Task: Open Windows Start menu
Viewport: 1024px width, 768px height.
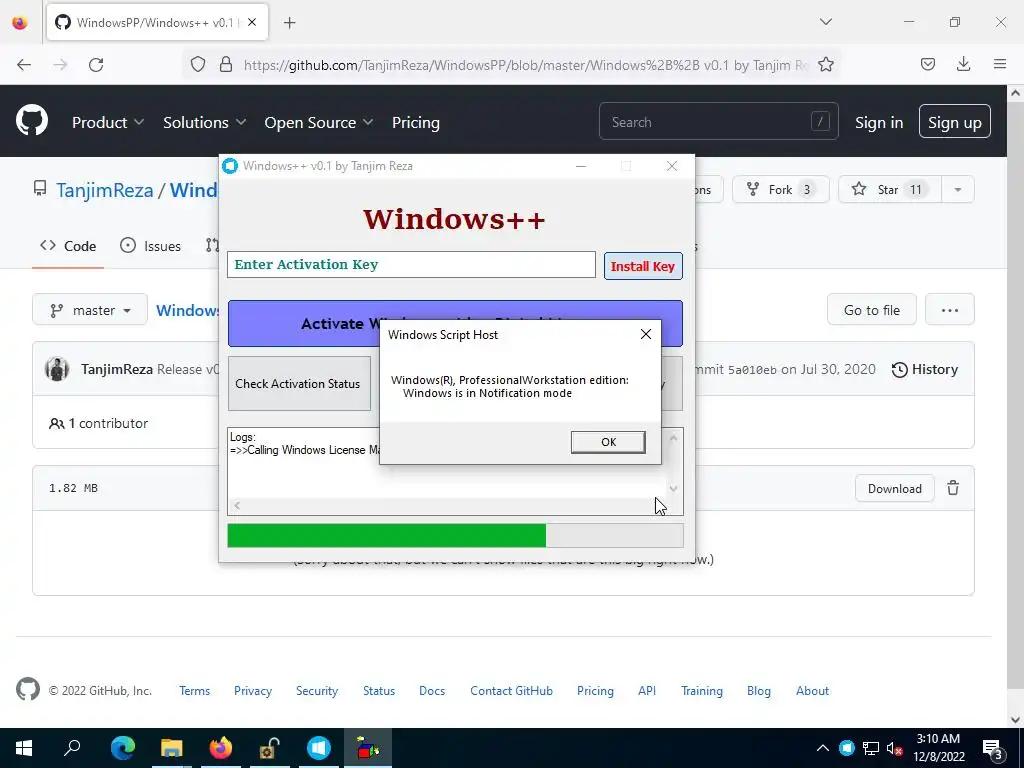Action: tap(24, 748)
